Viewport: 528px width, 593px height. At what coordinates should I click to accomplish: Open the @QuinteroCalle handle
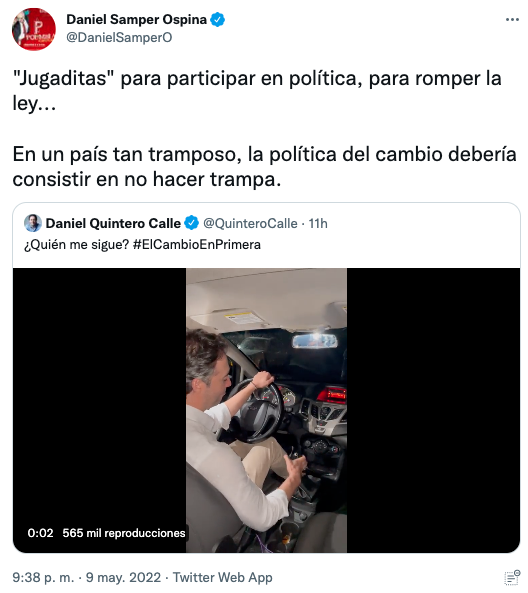coord(250,224)
